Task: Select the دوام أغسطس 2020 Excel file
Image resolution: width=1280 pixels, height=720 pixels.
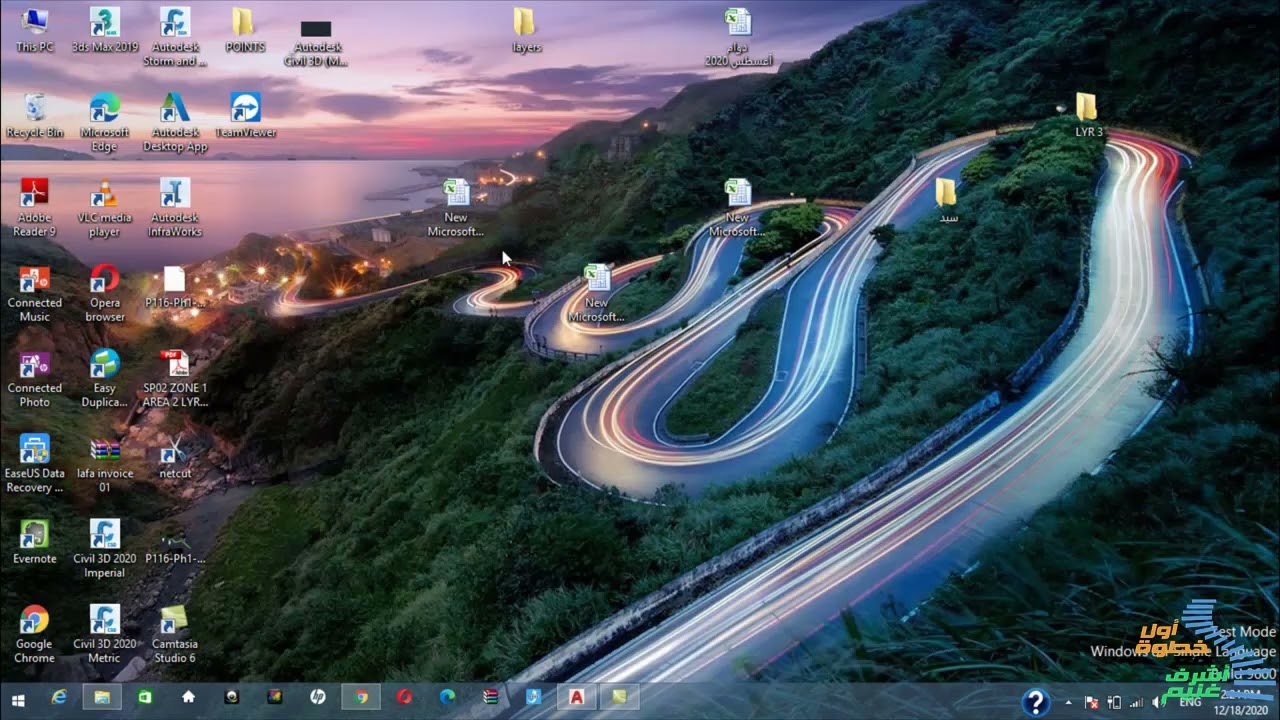Action: pyautogui.click(x=738, y=37)
